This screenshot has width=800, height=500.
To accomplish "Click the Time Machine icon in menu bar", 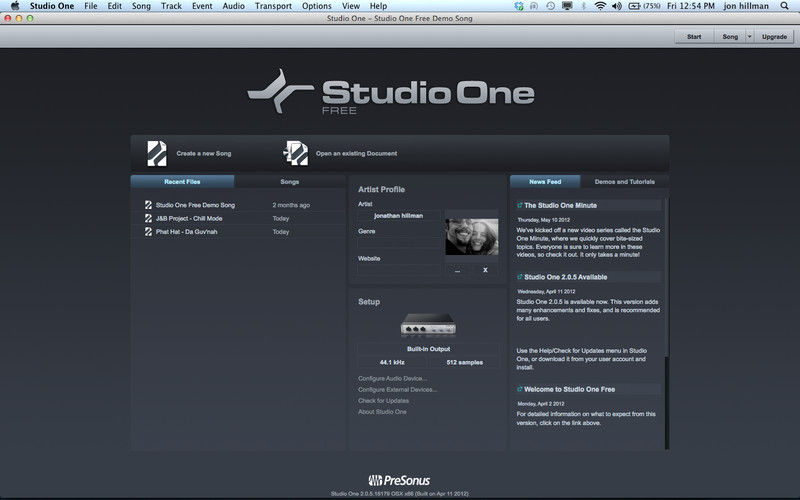I will tap(551, 6).
